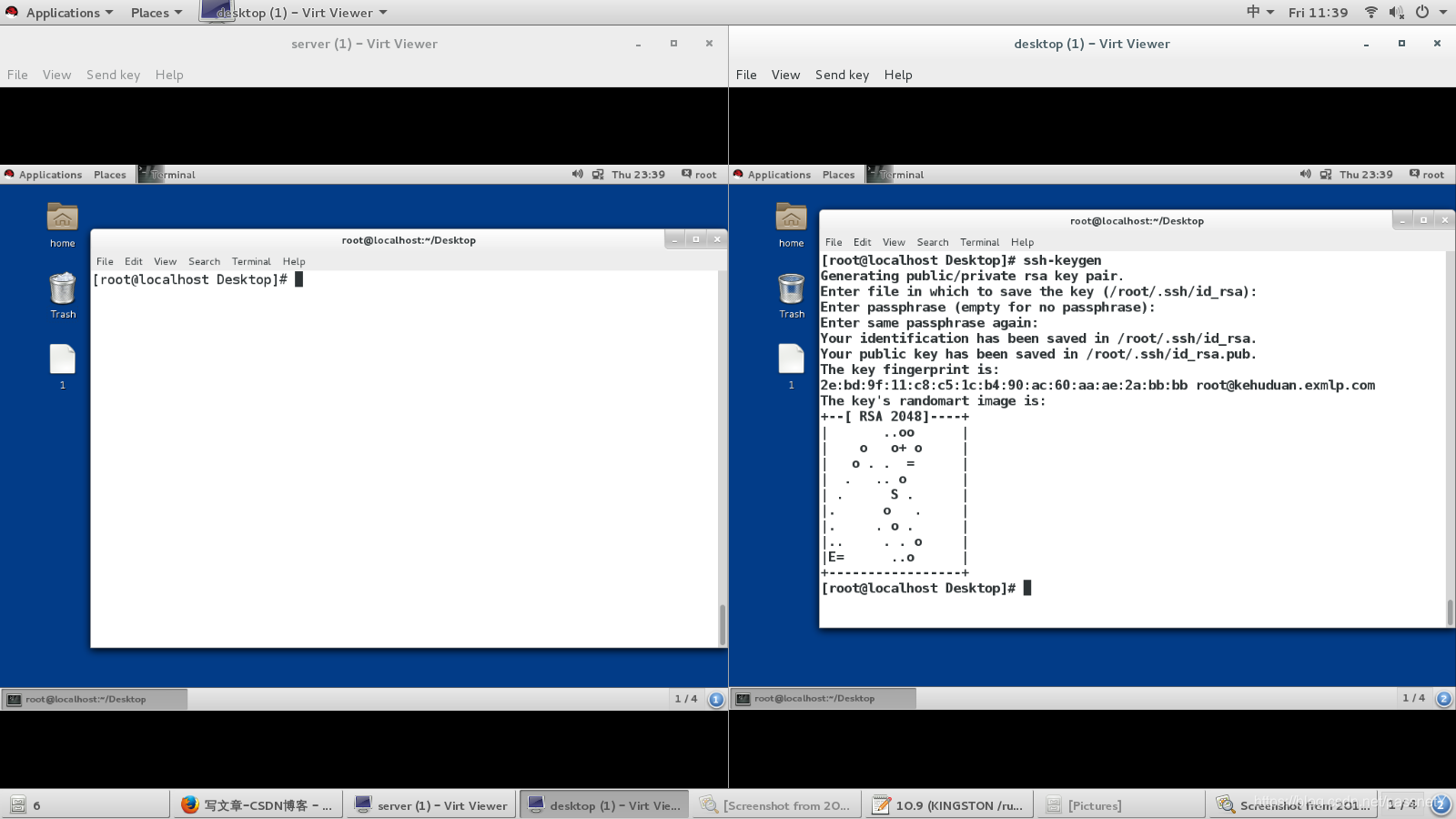Open host power menu icon
Viewport: 1456px width, 819px height.
click(1421, 12)
